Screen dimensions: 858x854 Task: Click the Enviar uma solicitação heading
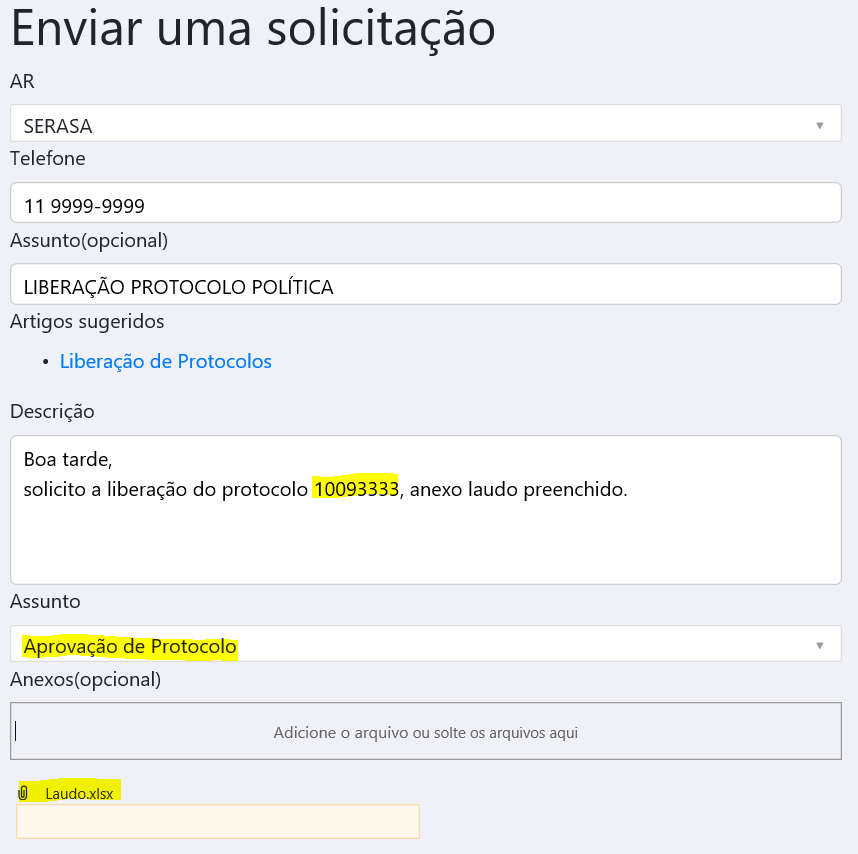(252, 30)
